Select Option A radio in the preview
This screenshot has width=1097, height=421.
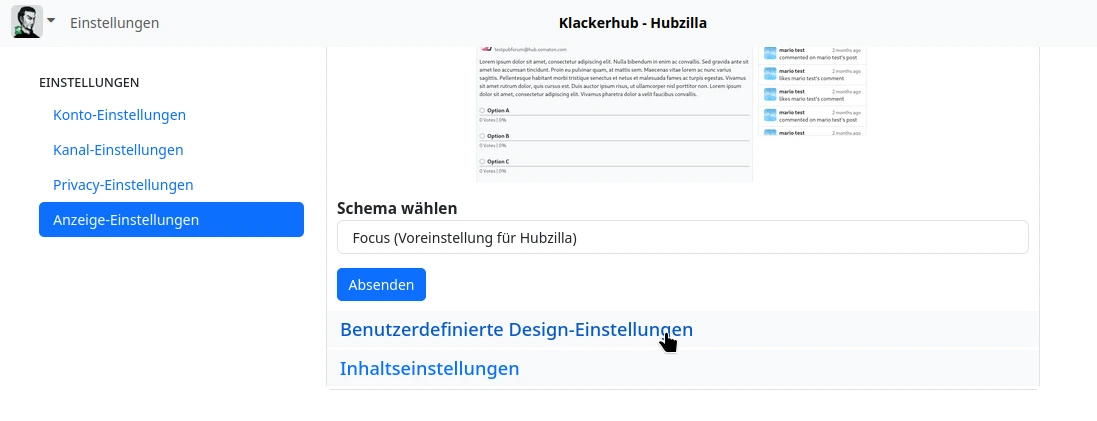[x=481, y=110]
